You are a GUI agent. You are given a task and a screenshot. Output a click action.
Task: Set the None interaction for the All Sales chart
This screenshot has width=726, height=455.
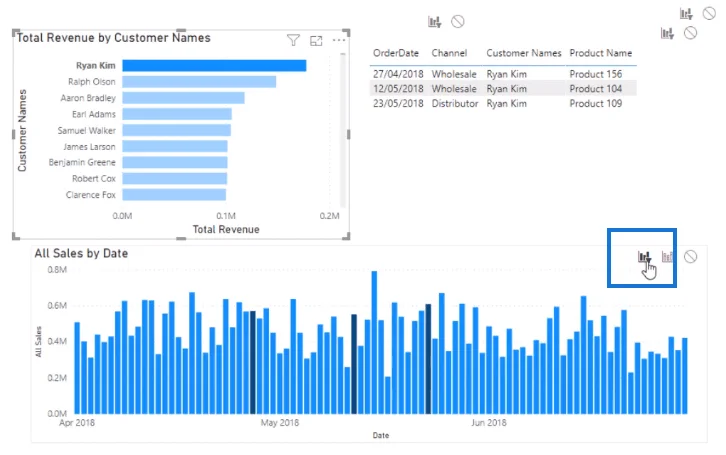tap(690, 256)
